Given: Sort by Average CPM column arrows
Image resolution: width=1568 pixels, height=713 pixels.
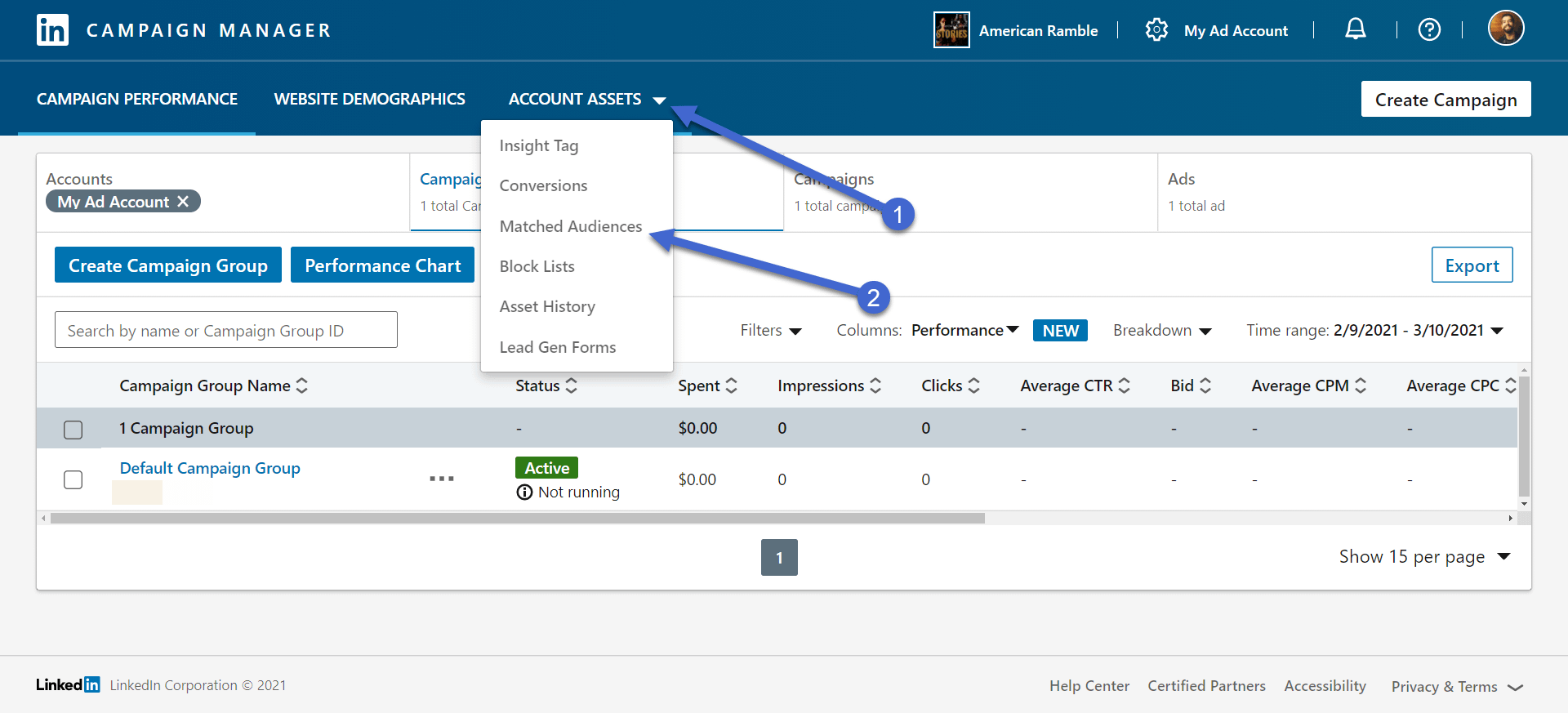Looking at the screenshot, I should (x=1361, y=385).
